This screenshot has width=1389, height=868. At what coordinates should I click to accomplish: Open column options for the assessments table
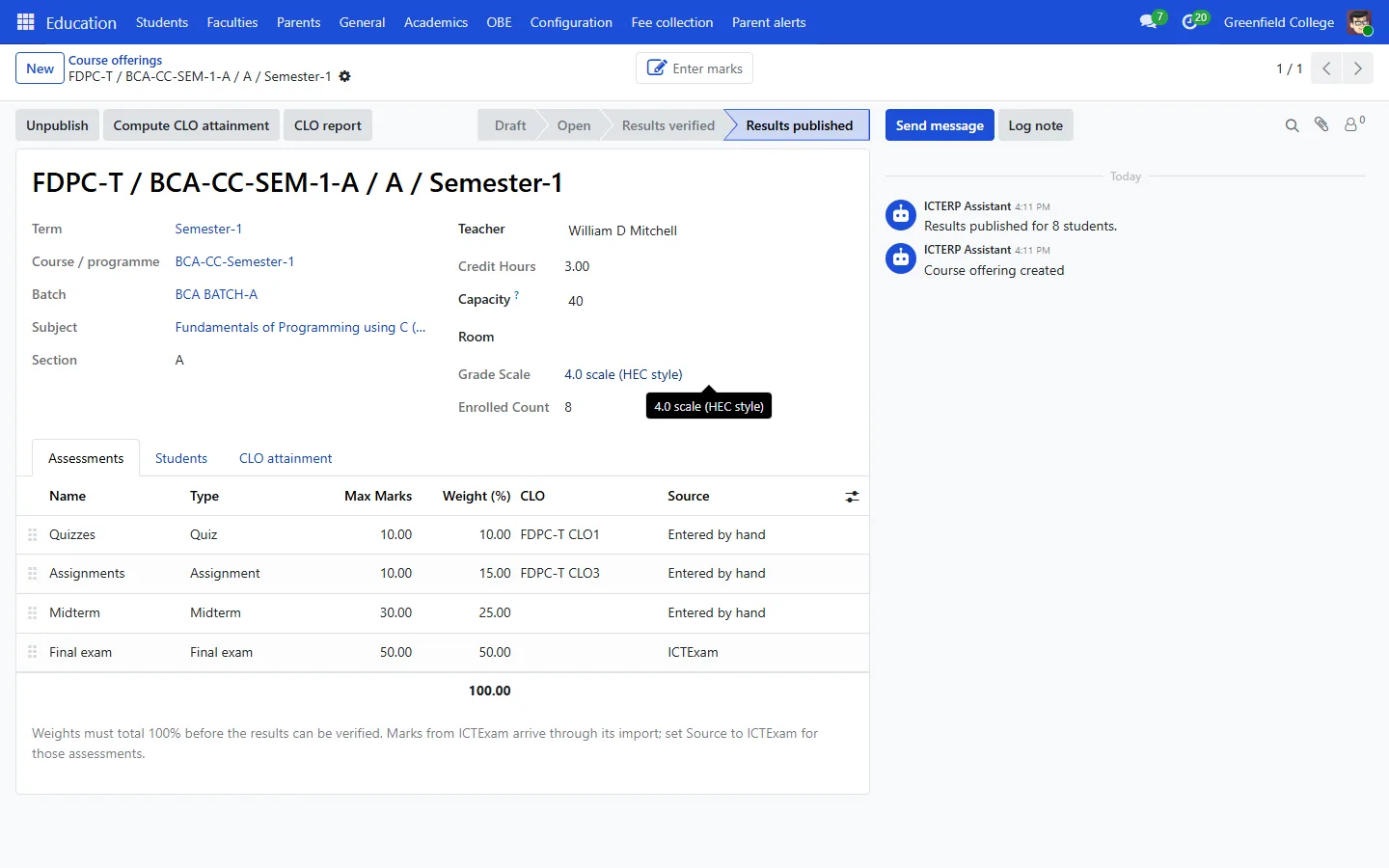[852, 497]
